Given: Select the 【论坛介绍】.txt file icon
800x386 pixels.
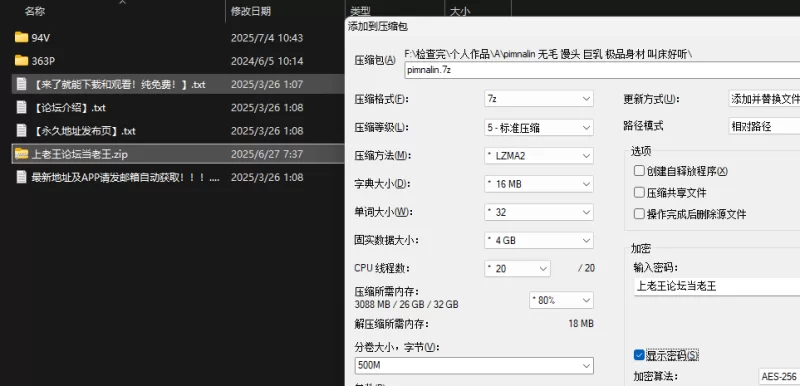Looking at the screenshot, I should click(x=21, y=107).
